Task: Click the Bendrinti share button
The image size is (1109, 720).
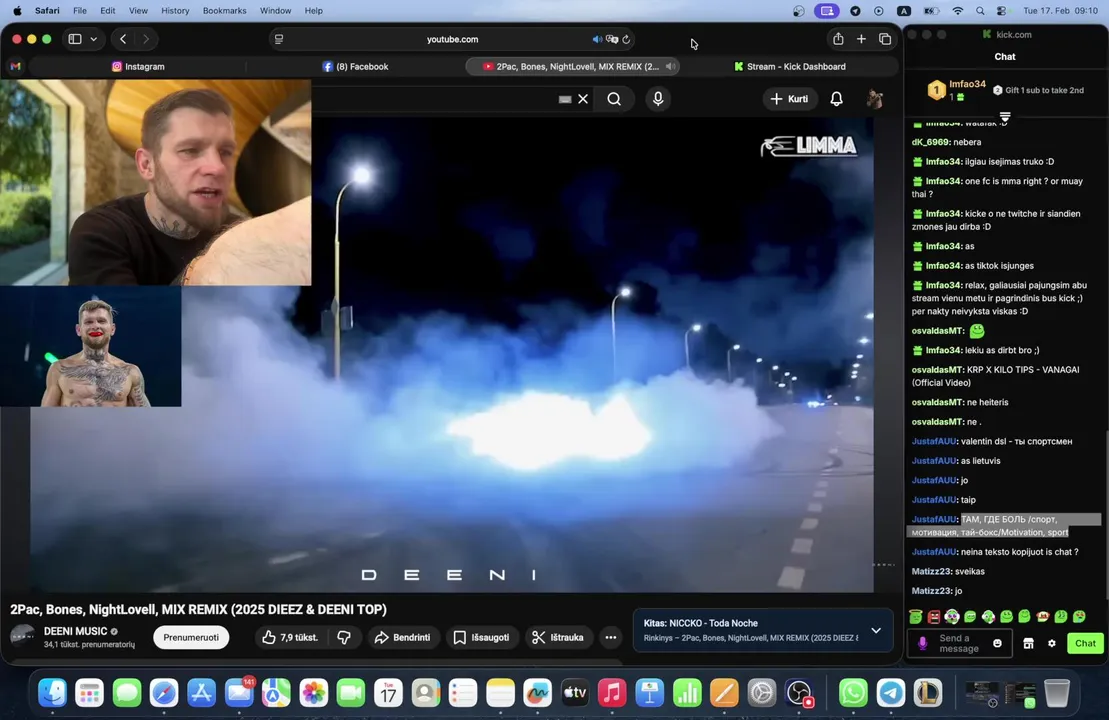Action: click(x=402, y=637)
